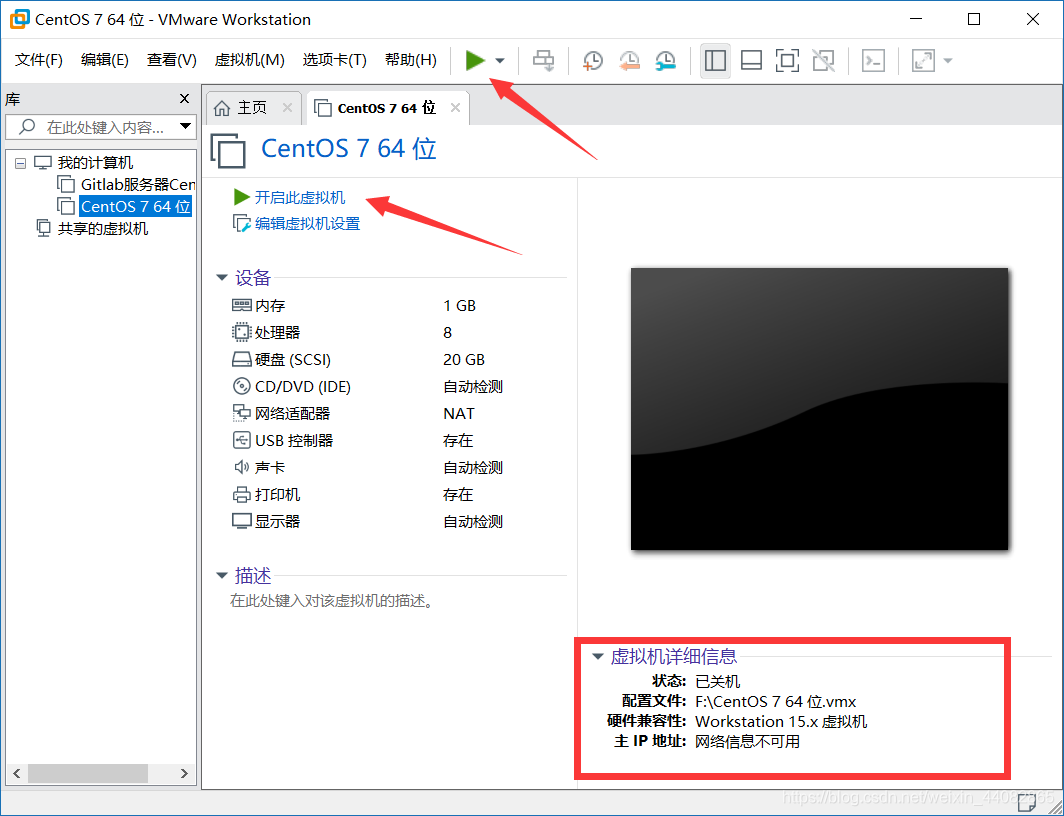Viewport: 1064px width, 816px height.
Task: Minimize the VMware Workstation window
Action: (x=914, y=19)
